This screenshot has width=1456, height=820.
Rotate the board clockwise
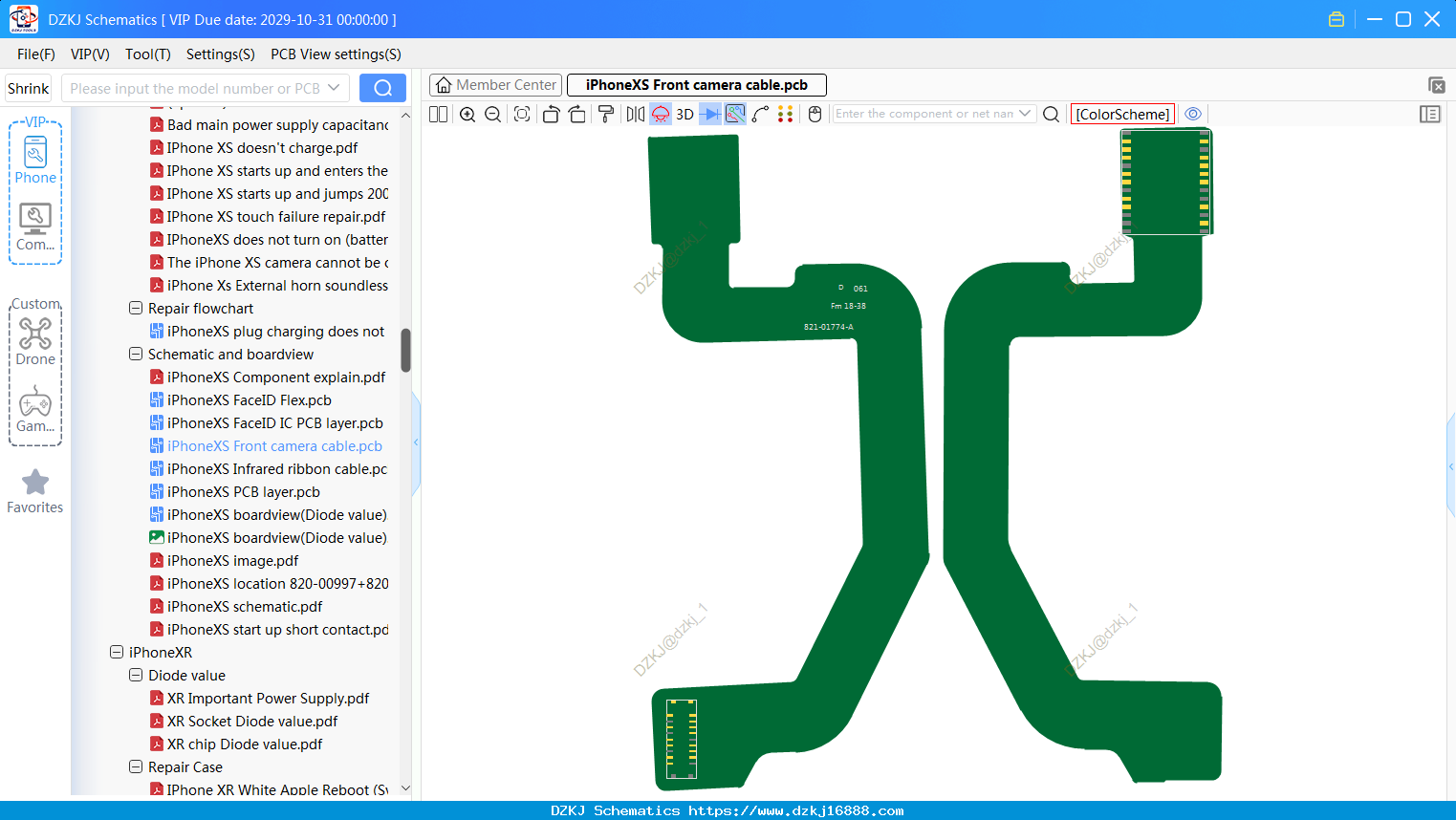tap(577, 115)
